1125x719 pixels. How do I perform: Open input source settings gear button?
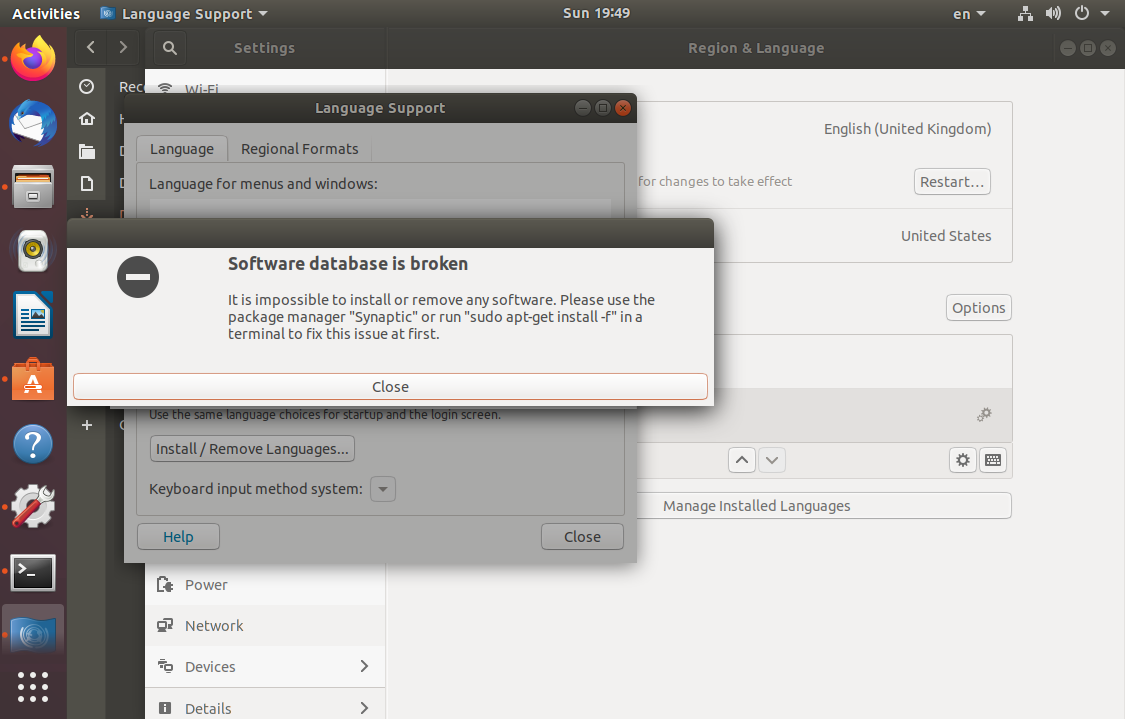(x=963, y=460)
